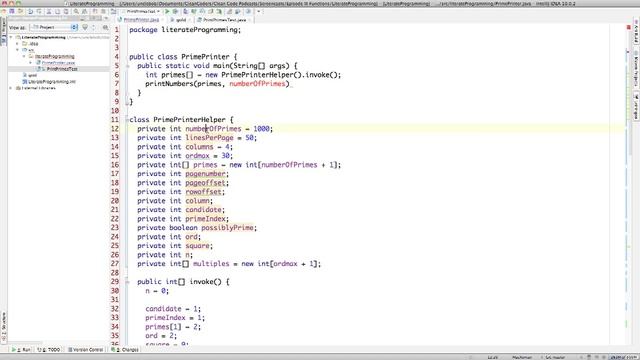The width and height of the screenshot is (640, 360).
Task: Switch to the gold editor tab
Action: coord(180,20)
